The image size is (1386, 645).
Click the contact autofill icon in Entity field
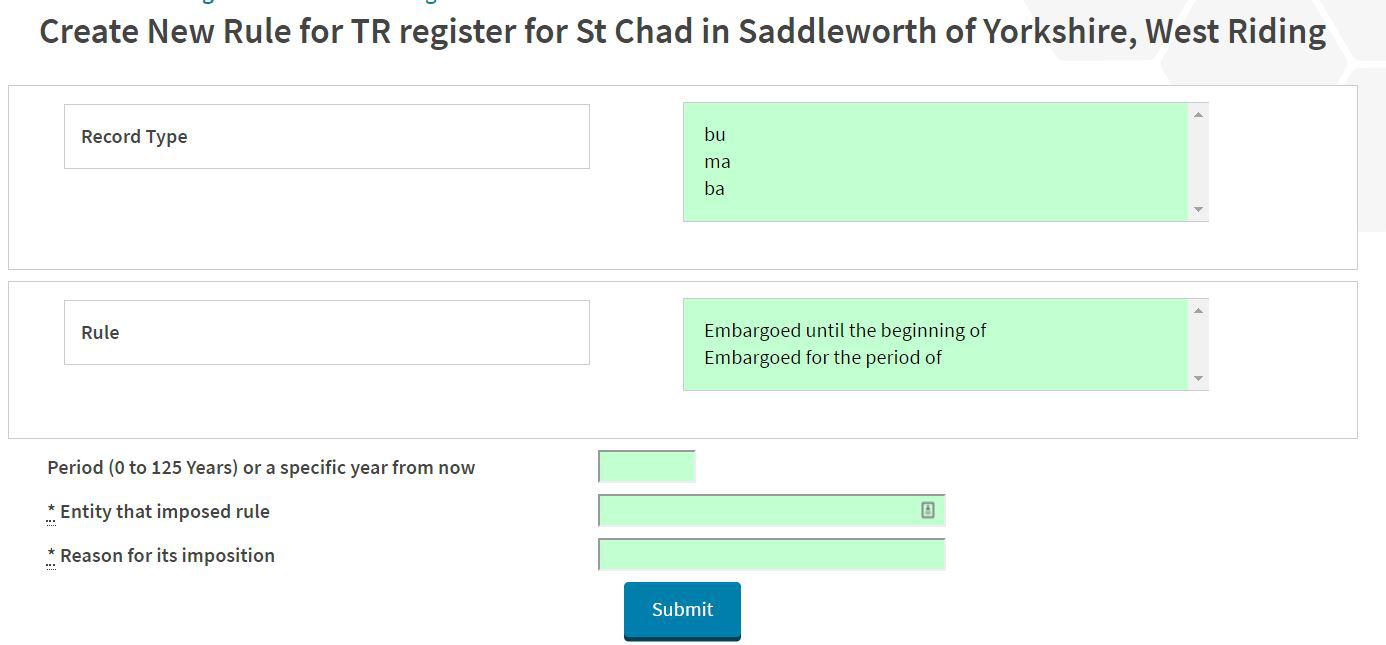click(927, 511)
